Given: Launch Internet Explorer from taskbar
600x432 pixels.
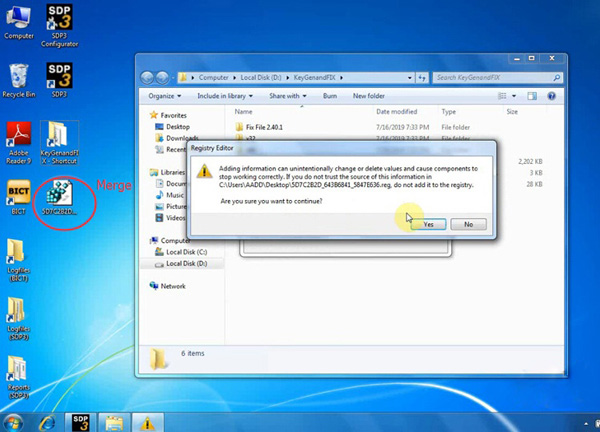Looking at the screenshot, I should click(47, 423).
